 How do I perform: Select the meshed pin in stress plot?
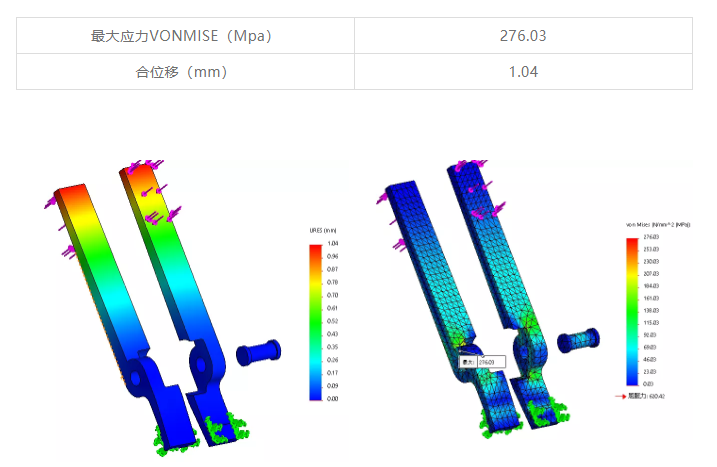(x=578, y=341)
